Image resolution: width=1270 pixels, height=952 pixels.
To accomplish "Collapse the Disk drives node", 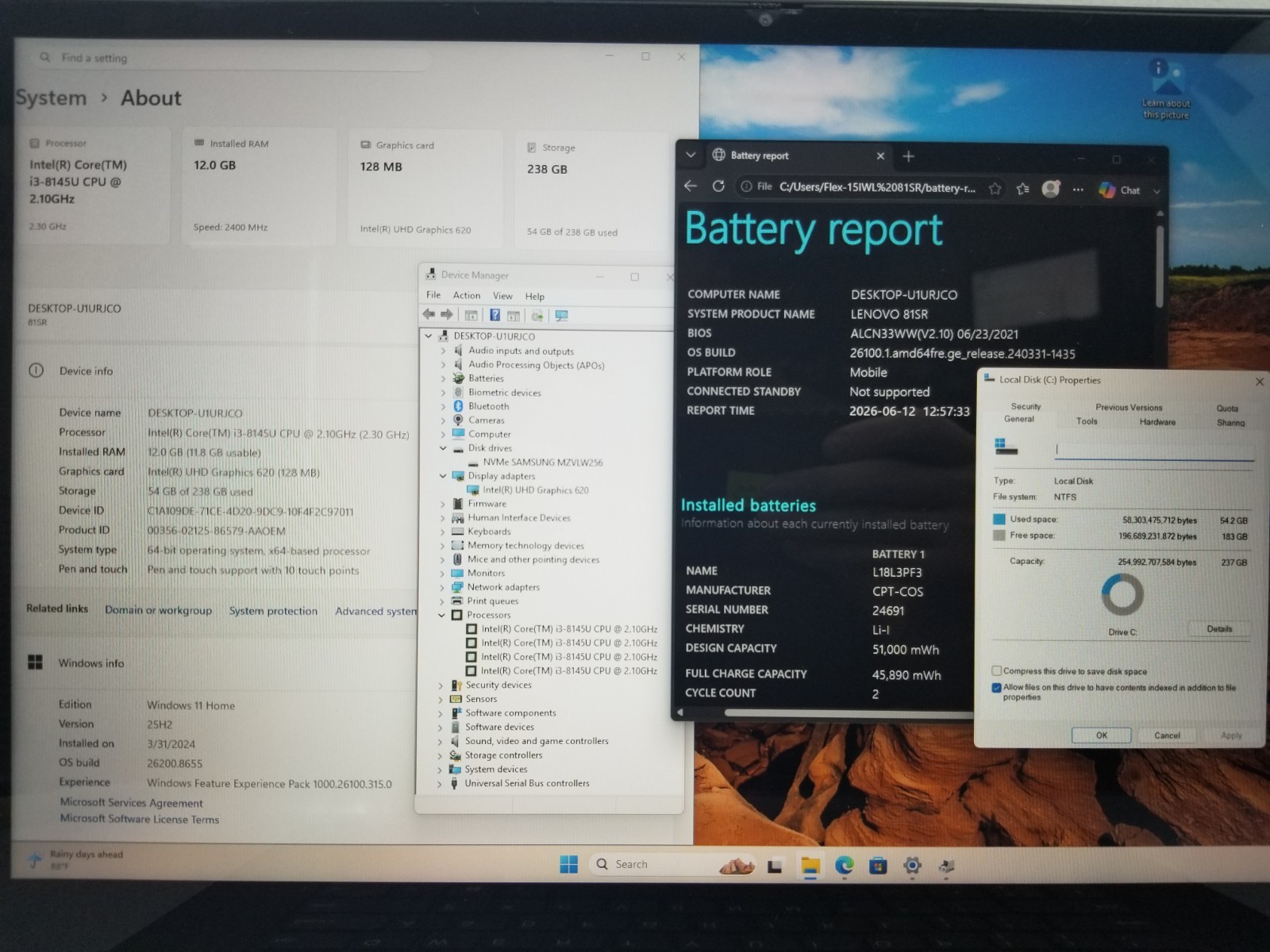I will coord(443,448).
